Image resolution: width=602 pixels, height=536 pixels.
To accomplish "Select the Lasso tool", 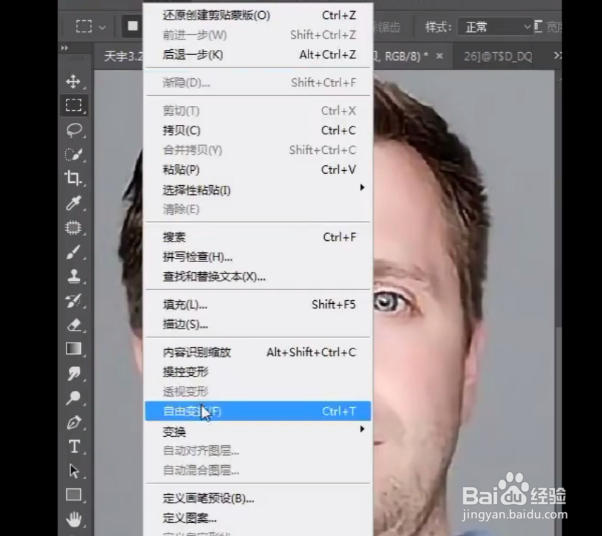I will pyautogui.click(x=73, y=130).
